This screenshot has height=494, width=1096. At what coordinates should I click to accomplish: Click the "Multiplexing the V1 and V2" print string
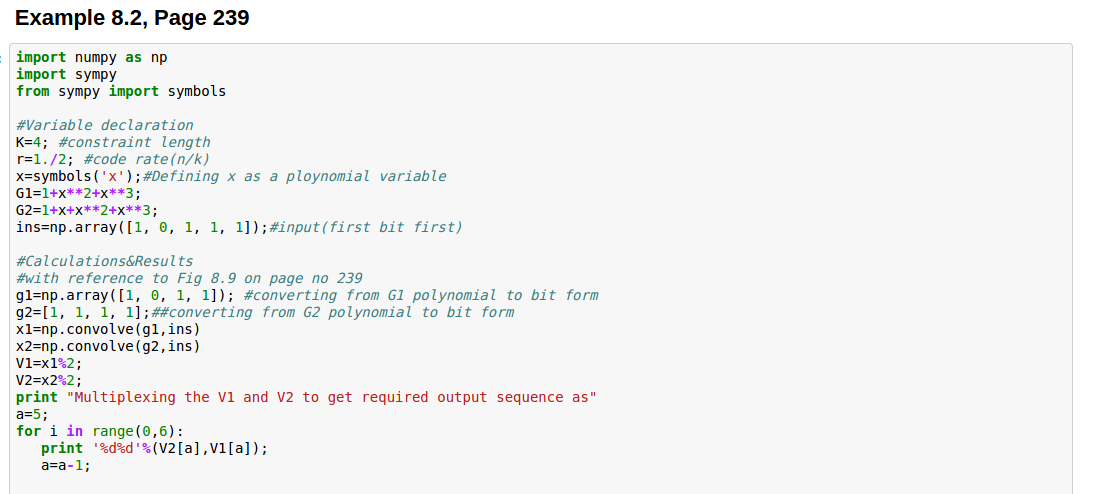point(331,398)
